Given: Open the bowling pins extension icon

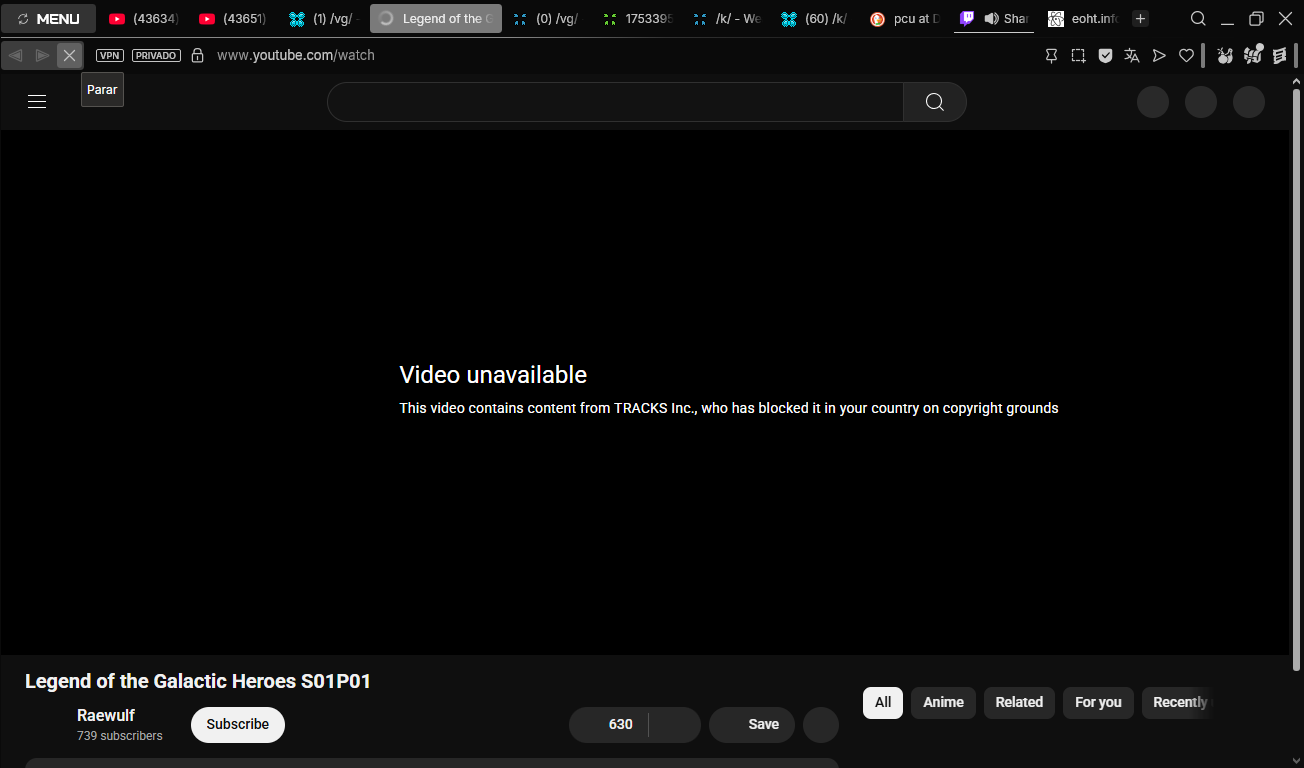Looking at the screenshot, I should point(1225,56).
